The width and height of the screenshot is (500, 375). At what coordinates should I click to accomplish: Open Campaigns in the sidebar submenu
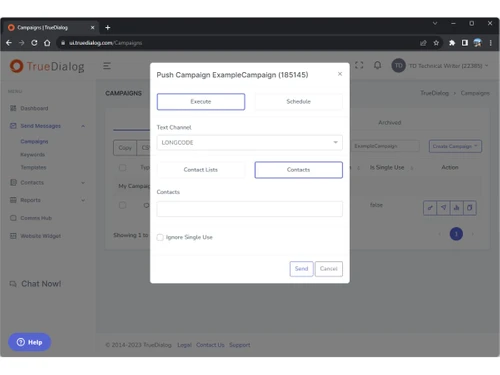[x=34, y=141]
